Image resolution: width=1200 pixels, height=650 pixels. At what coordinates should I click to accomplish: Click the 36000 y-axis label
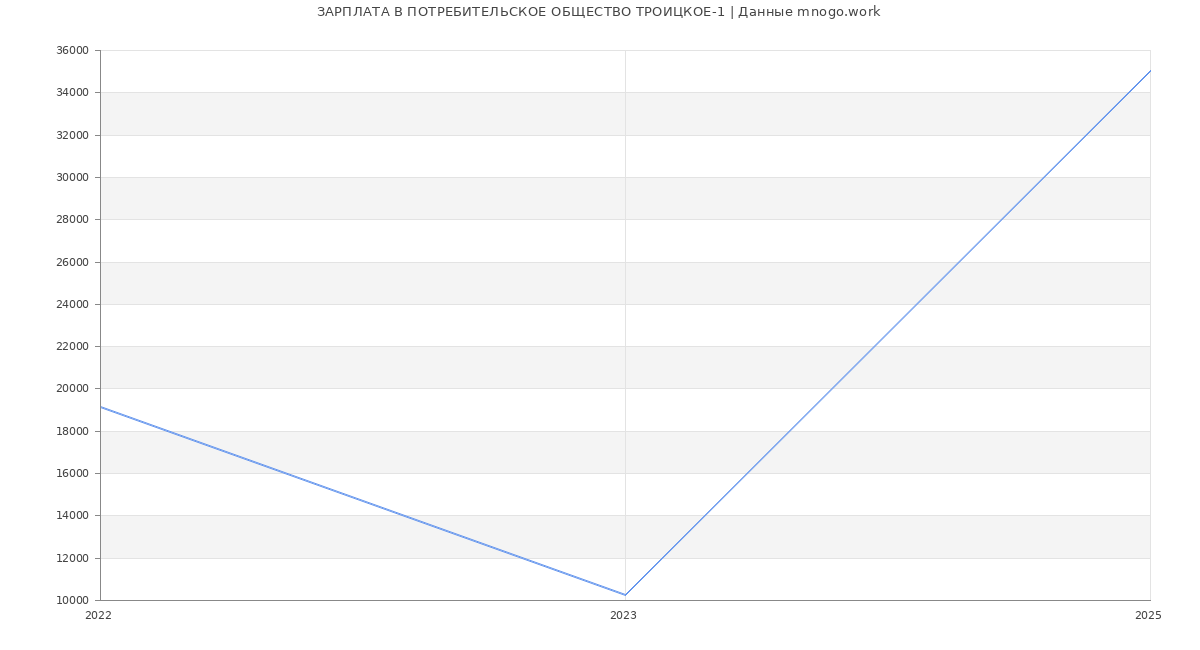(73, 50)
